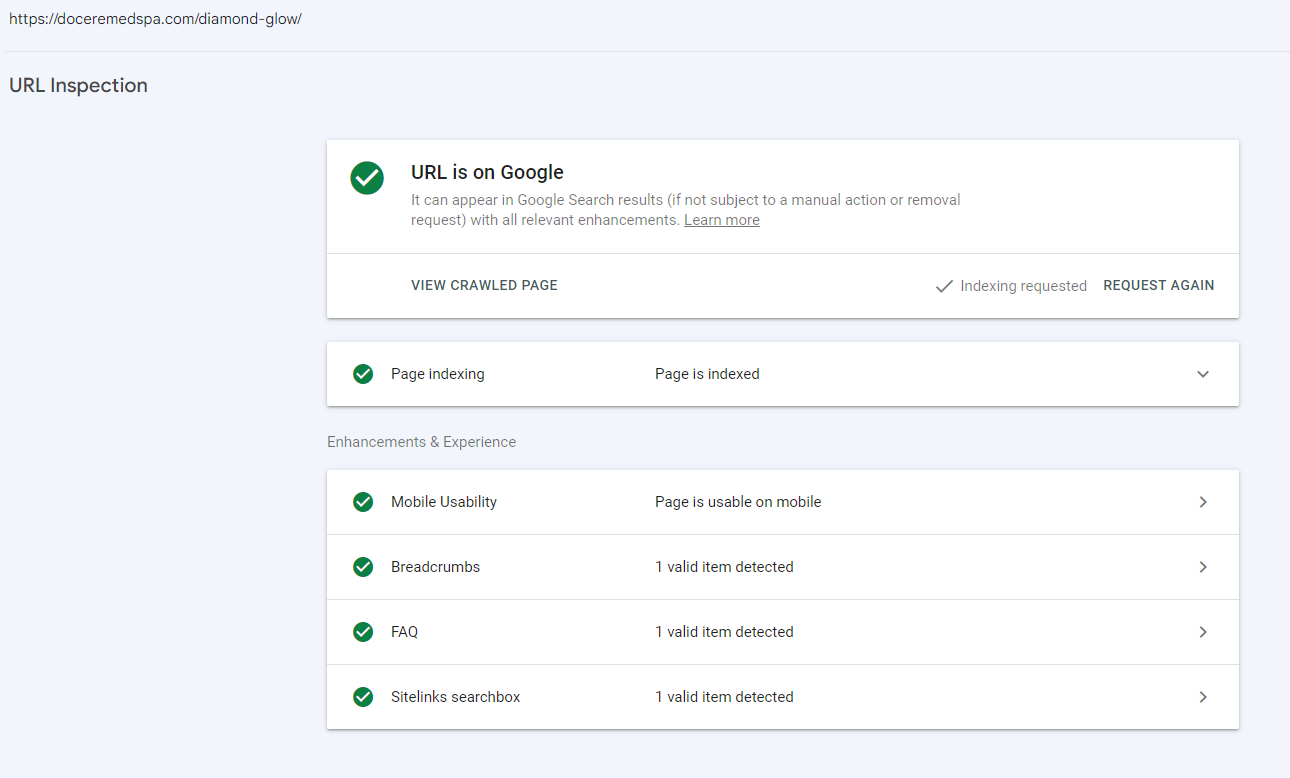1290x778 pixels.
Task: Click the green check icon beside Breadcrumbs
Action: [x=363, y=567]
